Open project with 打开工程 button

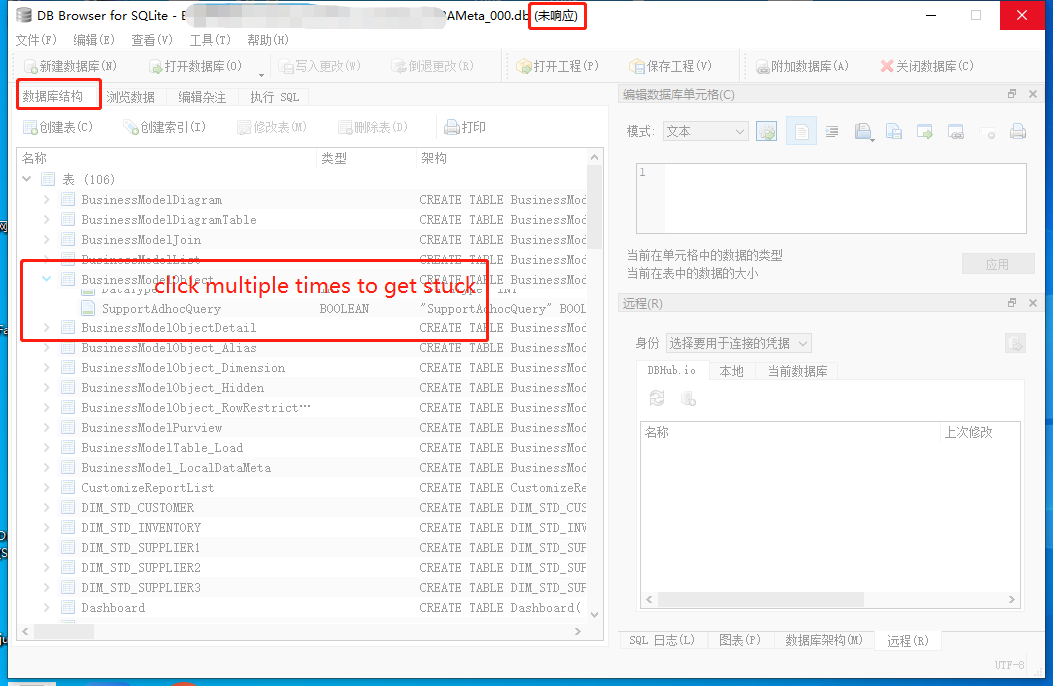(557, 66)
